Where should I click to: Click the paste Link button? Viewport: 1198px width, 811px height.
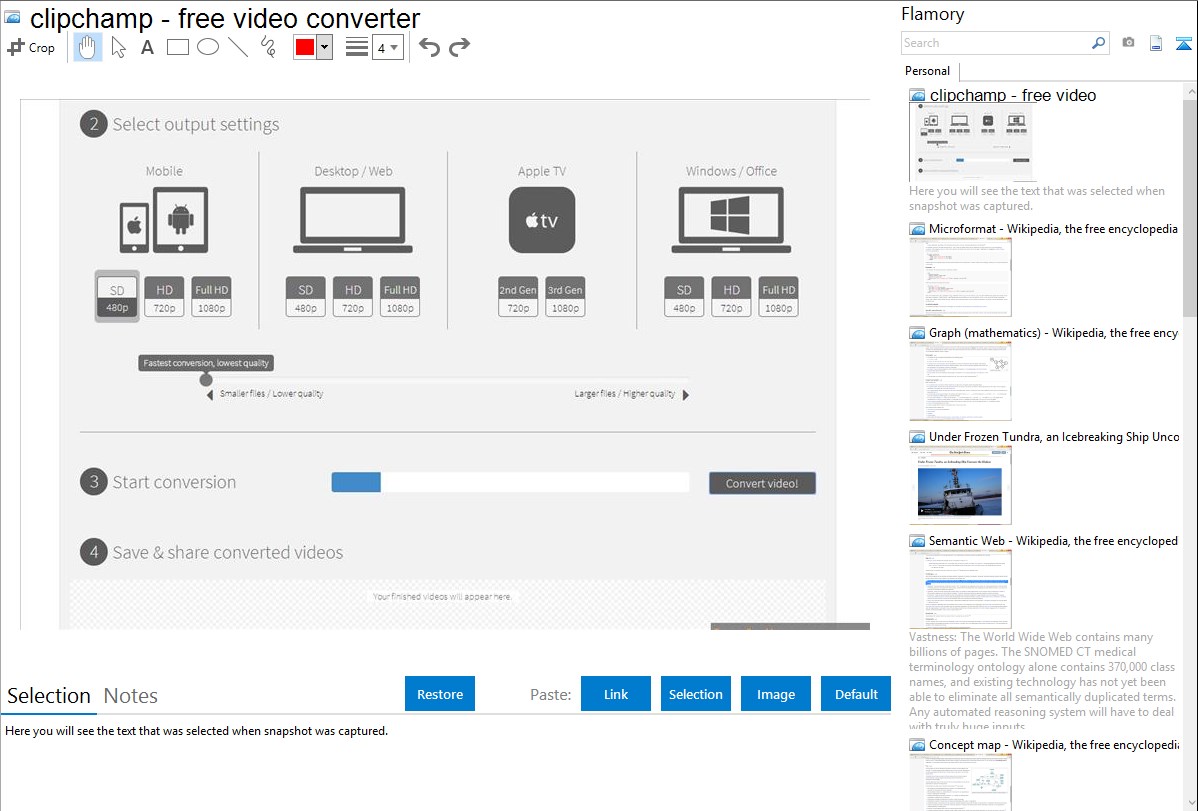pyautogui.click(x=616, y=694)
